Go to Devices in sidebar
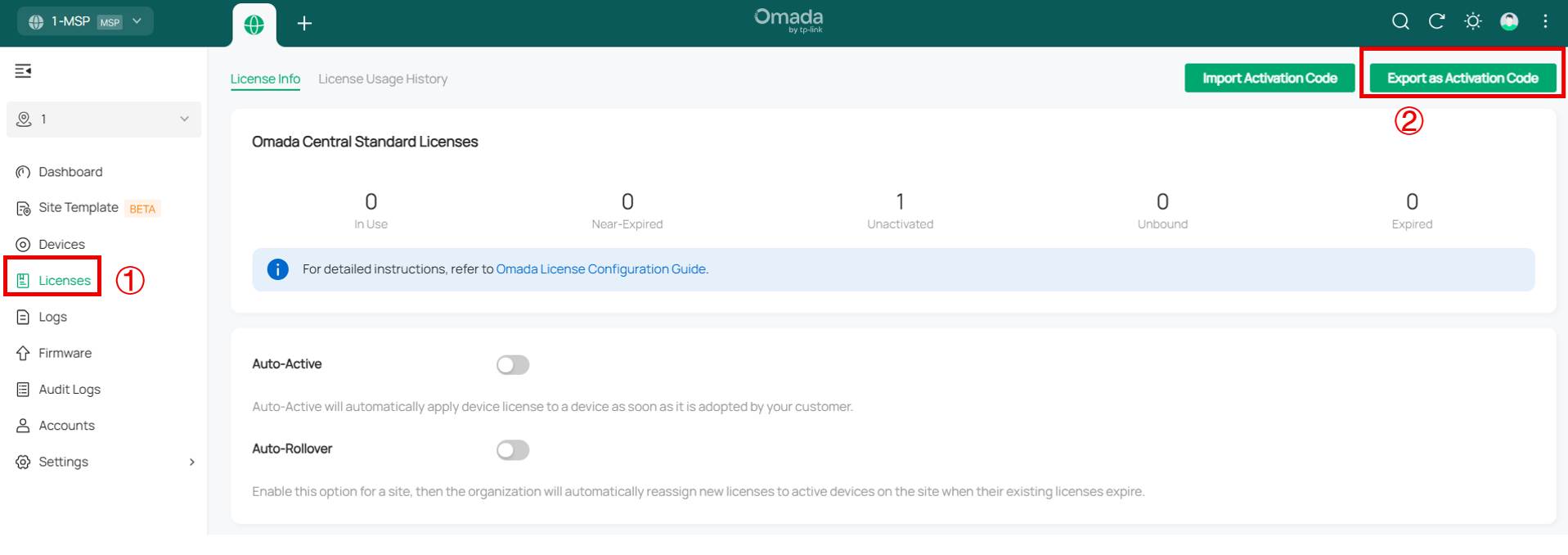This screenshot has height=555, width=1568. (x=61, y=245)
